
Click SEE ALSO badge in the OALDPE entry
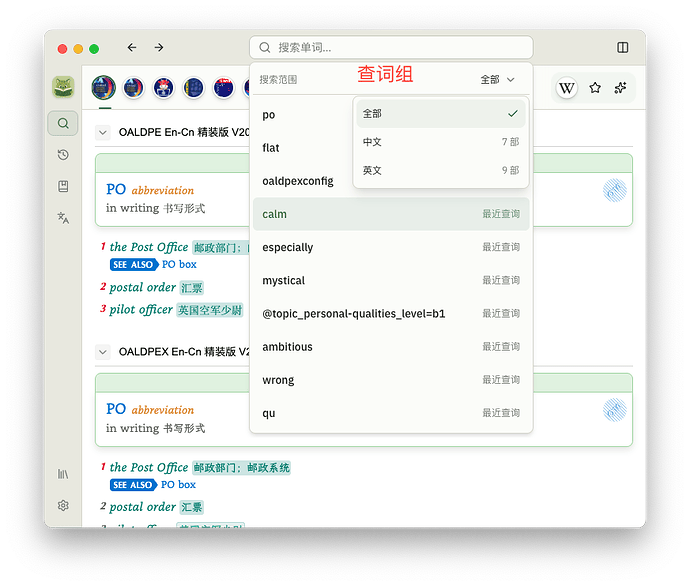point(133,264)
